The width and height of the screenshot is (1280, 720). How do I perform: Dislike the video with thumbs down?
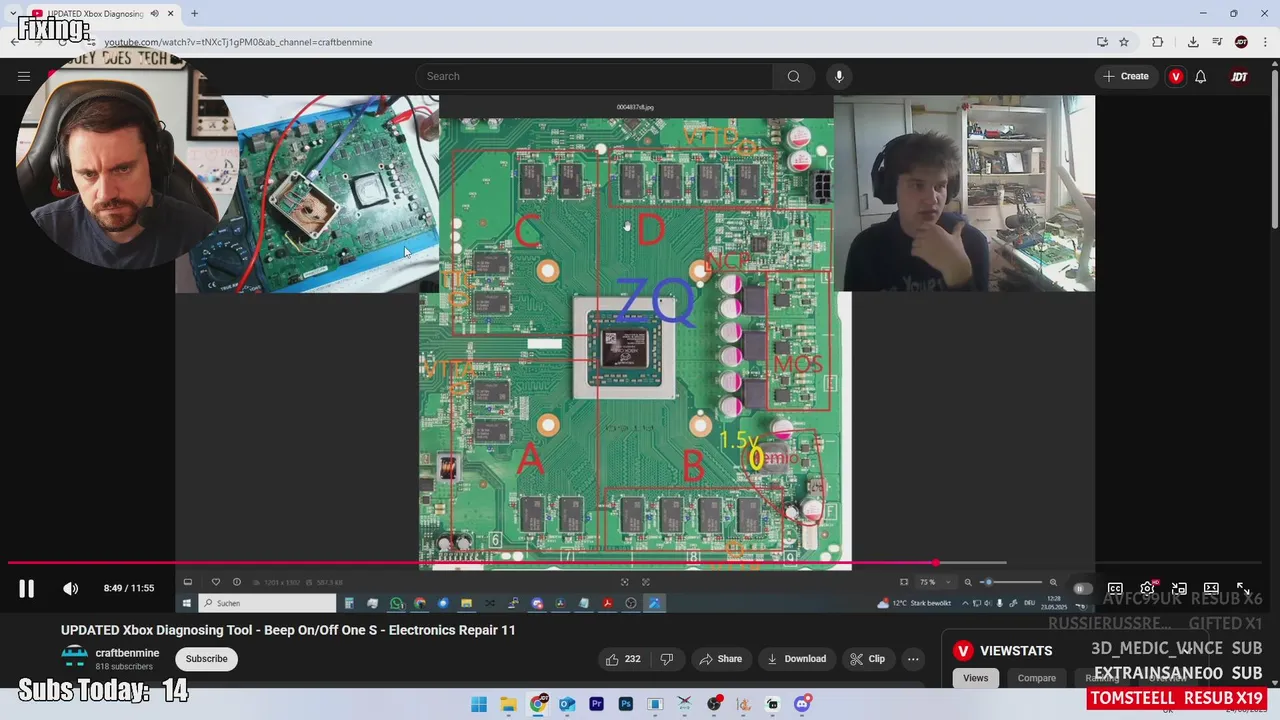coord(666,659)
